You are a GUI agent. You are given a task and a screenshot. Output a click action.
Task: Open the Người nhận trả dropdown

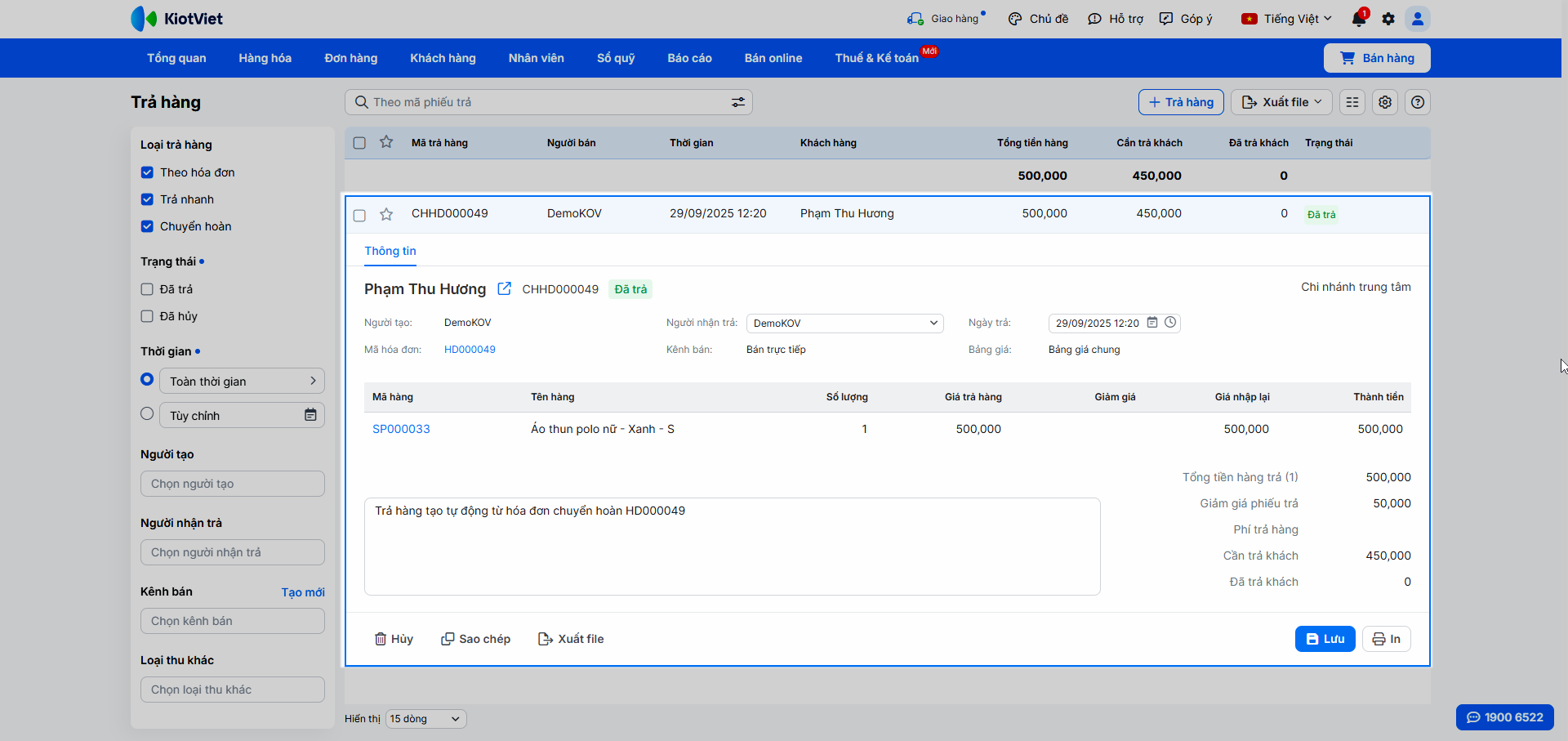844,324
